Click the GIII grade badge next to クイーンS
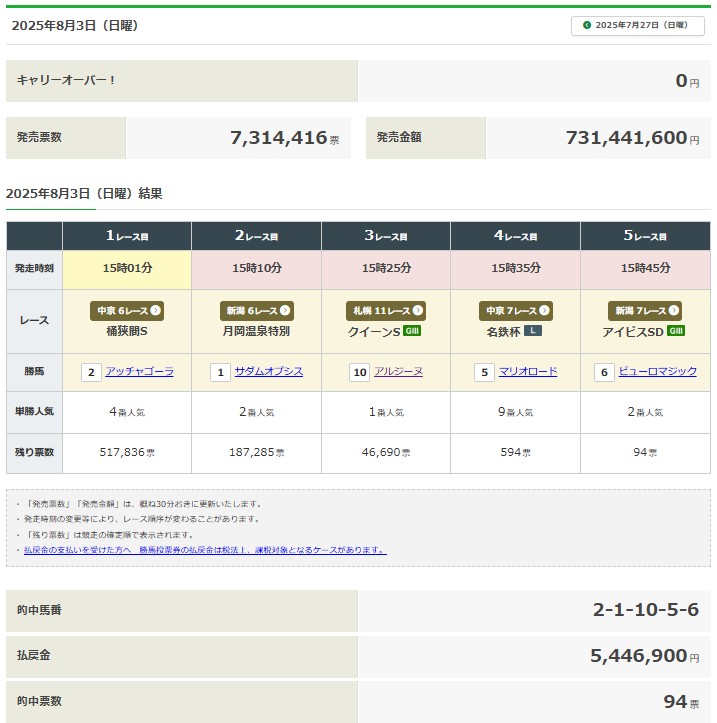The height and width of the screenshot is (723, 717). point(411,331)
